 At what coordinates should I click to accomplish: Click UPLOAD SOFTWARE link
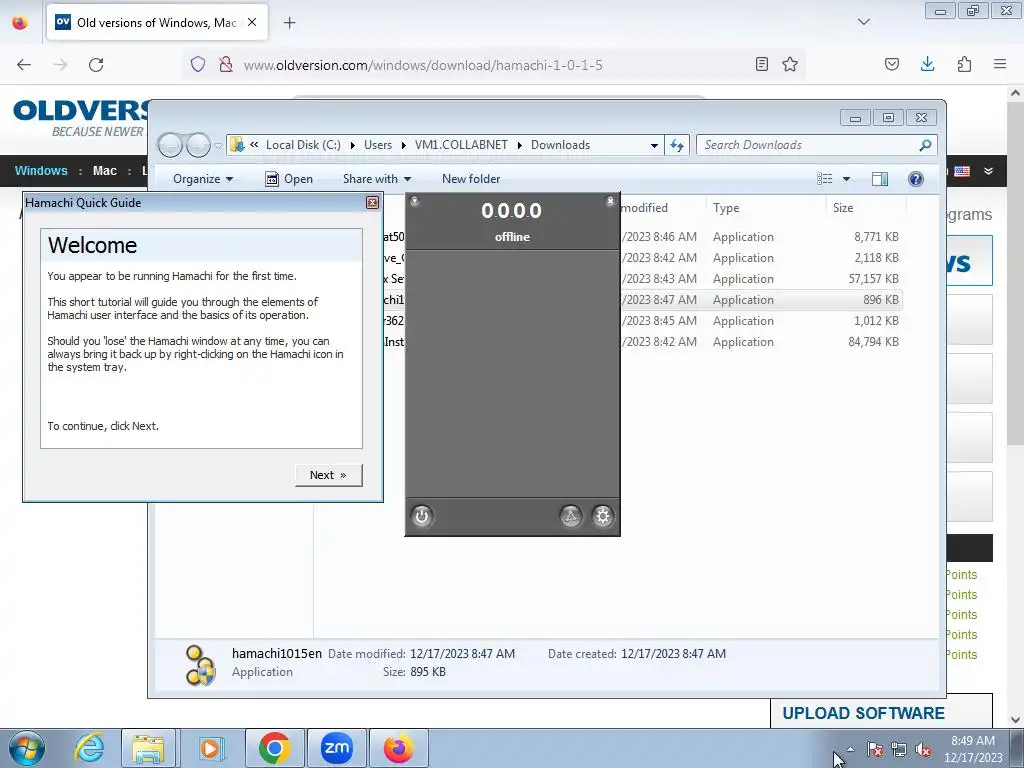863,713
